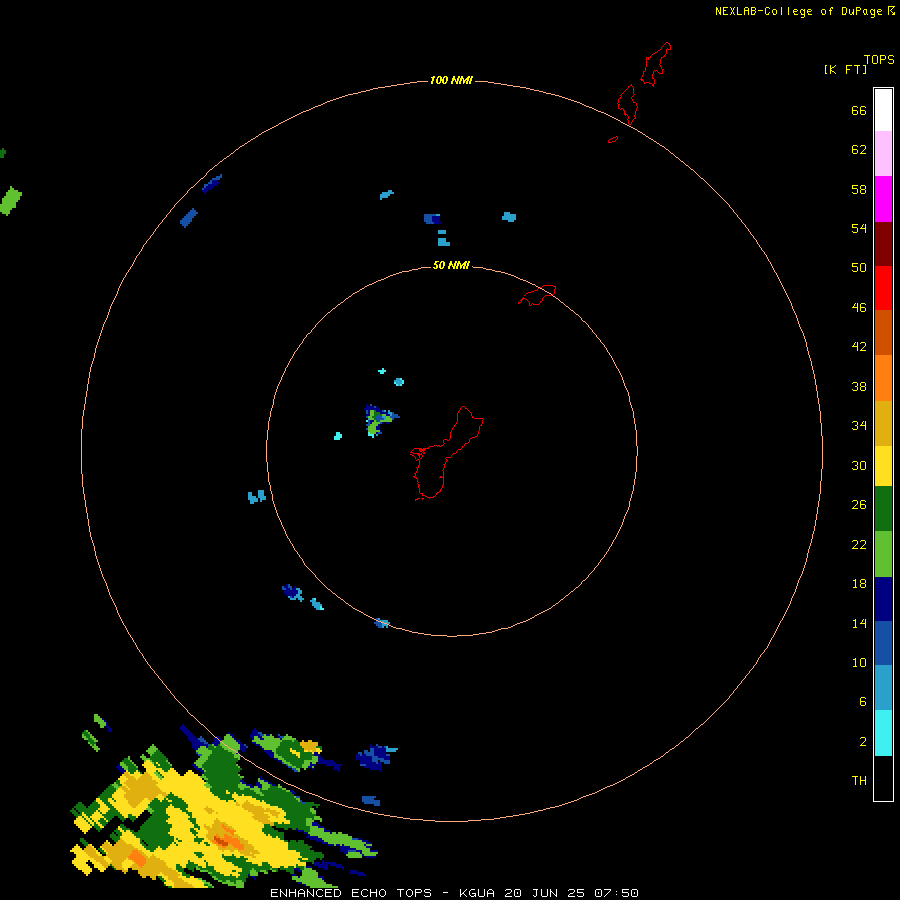This screenshot has width=900, height=900.
Task: Click the '22' legend value
Action: coord(859,545)
